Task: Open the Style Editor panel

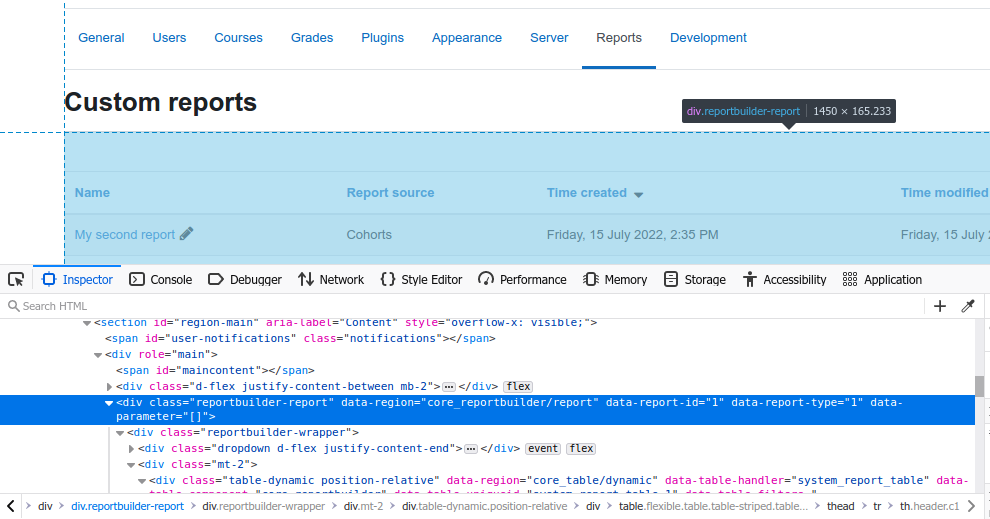Action: tap(421, 279)
